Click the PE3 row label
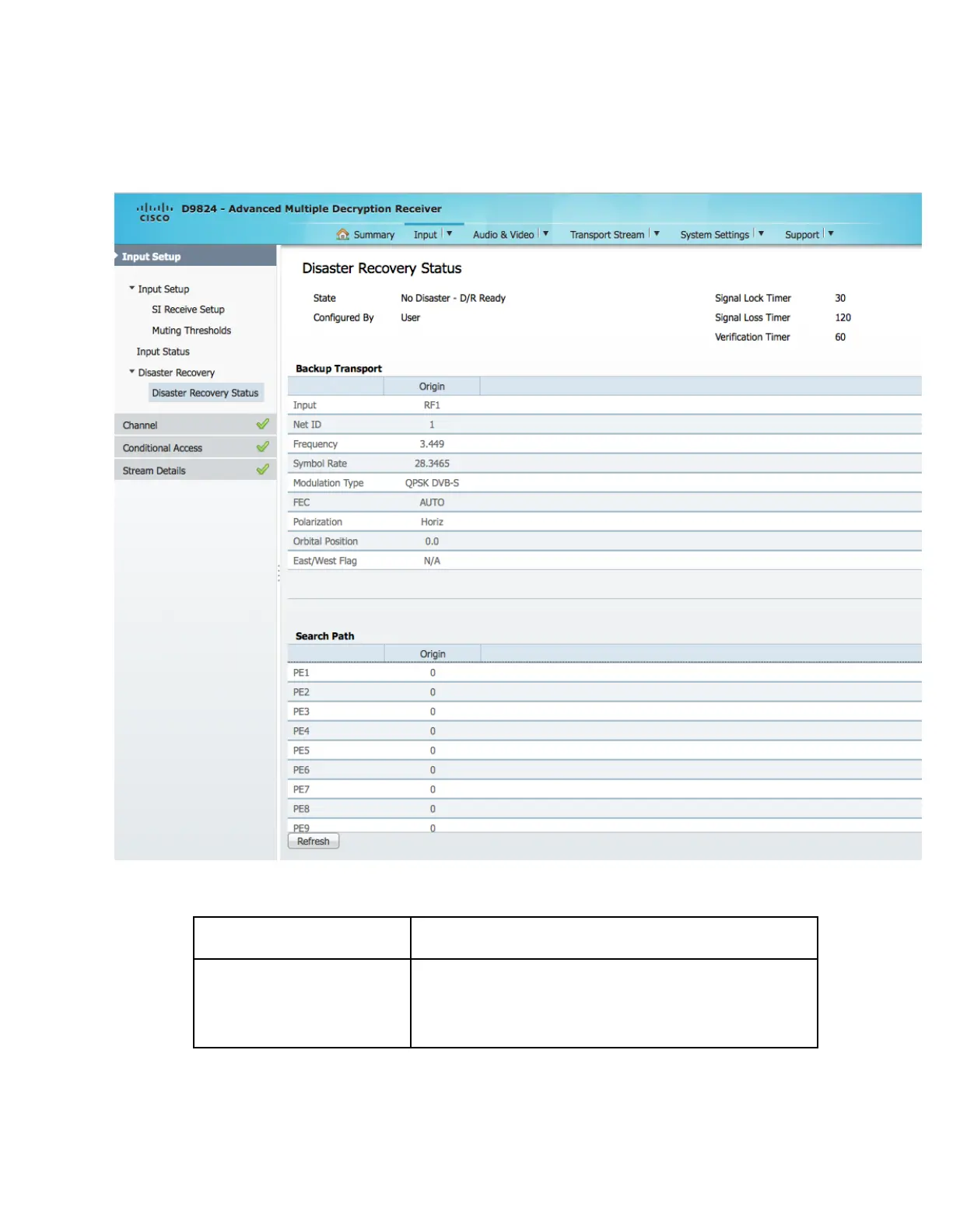 pyautogui.click(x=301, y=712)
